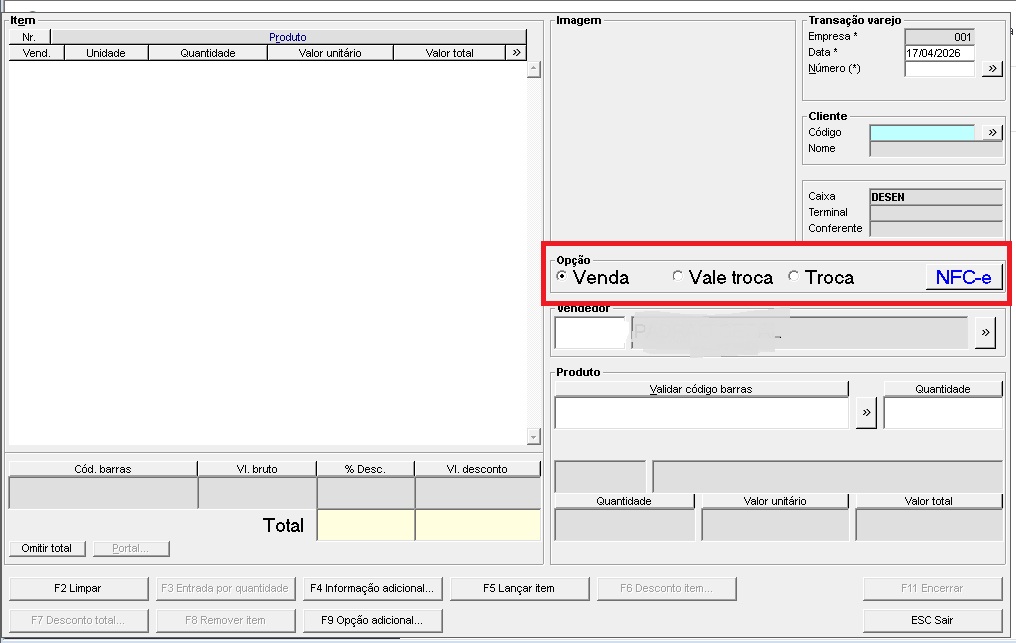This screenshot has height=643, width=1016.
Task: Open lookup next to Número field
Action: (x=992, y=68)
